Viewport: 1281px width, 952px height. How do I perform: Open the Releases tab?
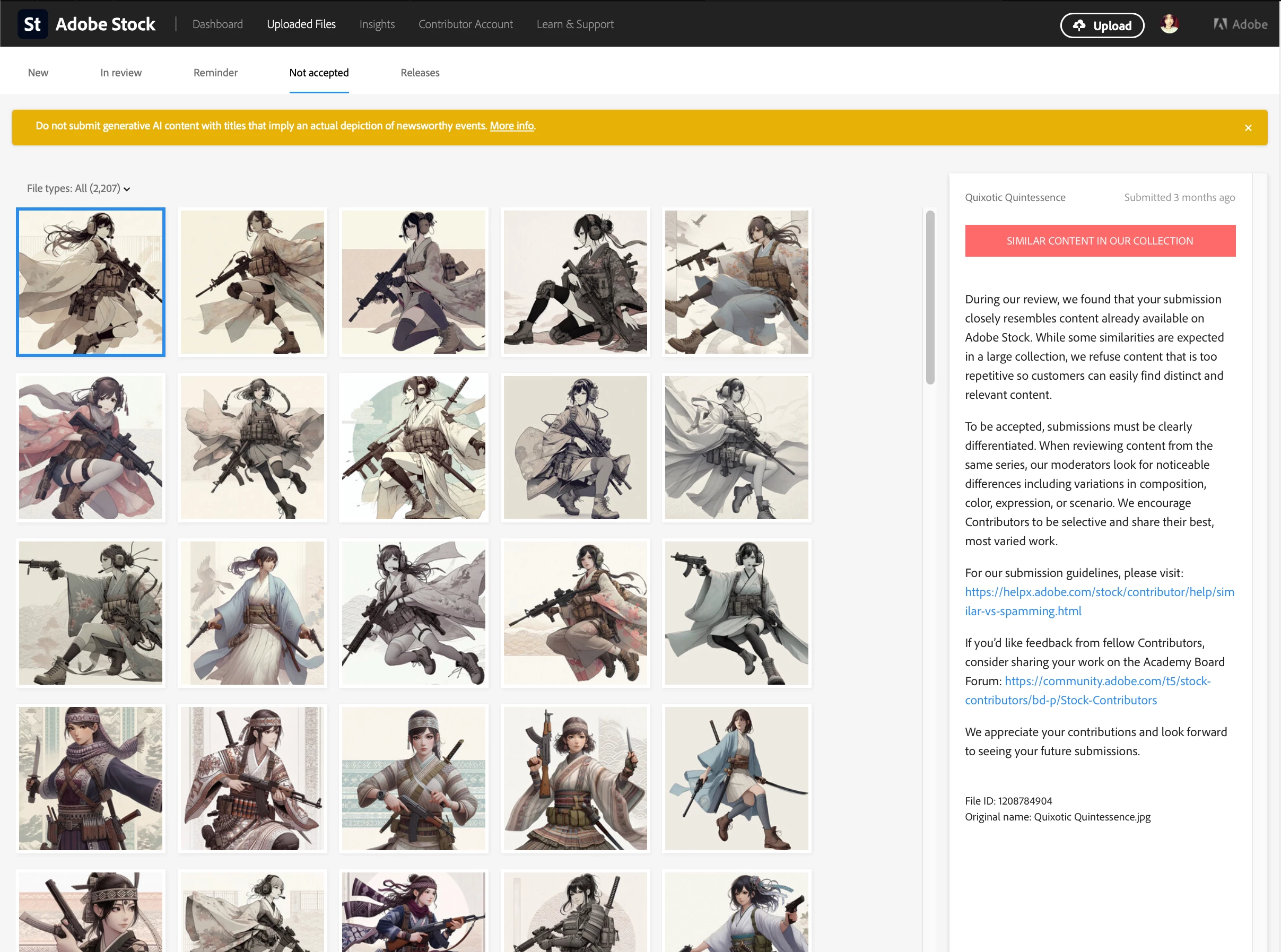click(x=420, y=73)
